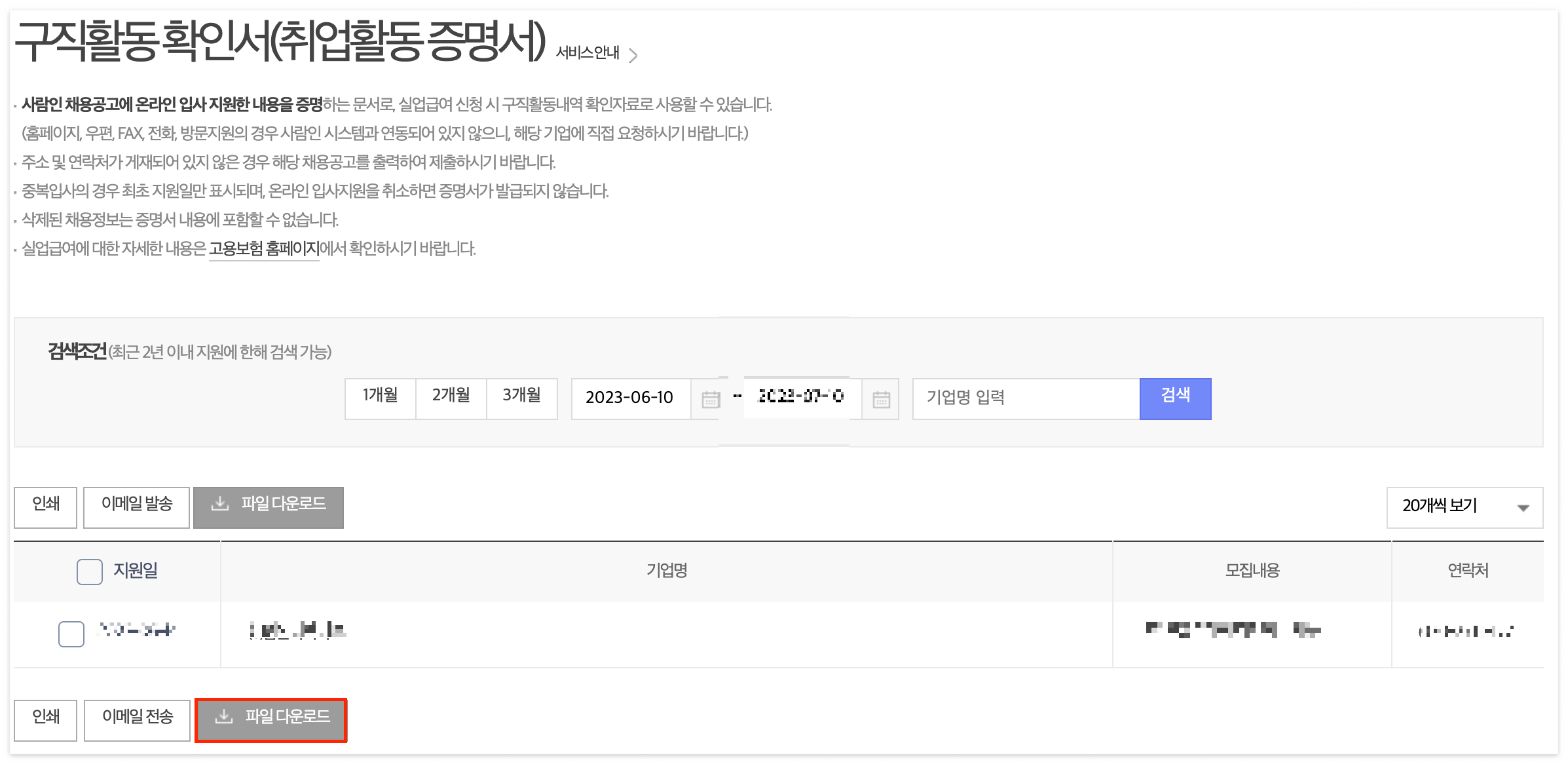Click the dropdown arrow of 20개씩 보기
Image resolution: width=1568 pixels, height=764 pixels.
coord(1523,508)
